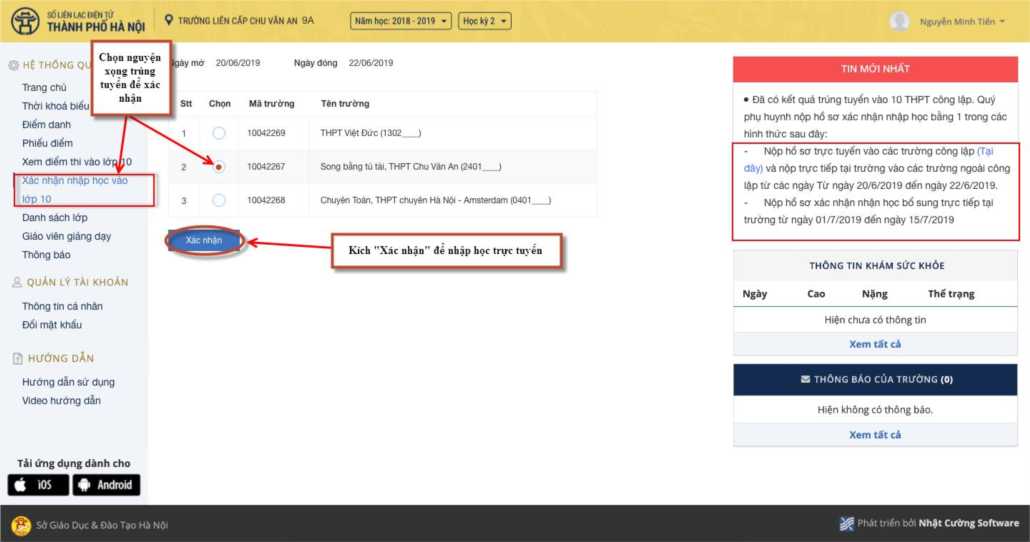This screenshot has width=1030, height=542.
Task: Select the THPT Việt Đức radio button
Action: pos(219,133)
